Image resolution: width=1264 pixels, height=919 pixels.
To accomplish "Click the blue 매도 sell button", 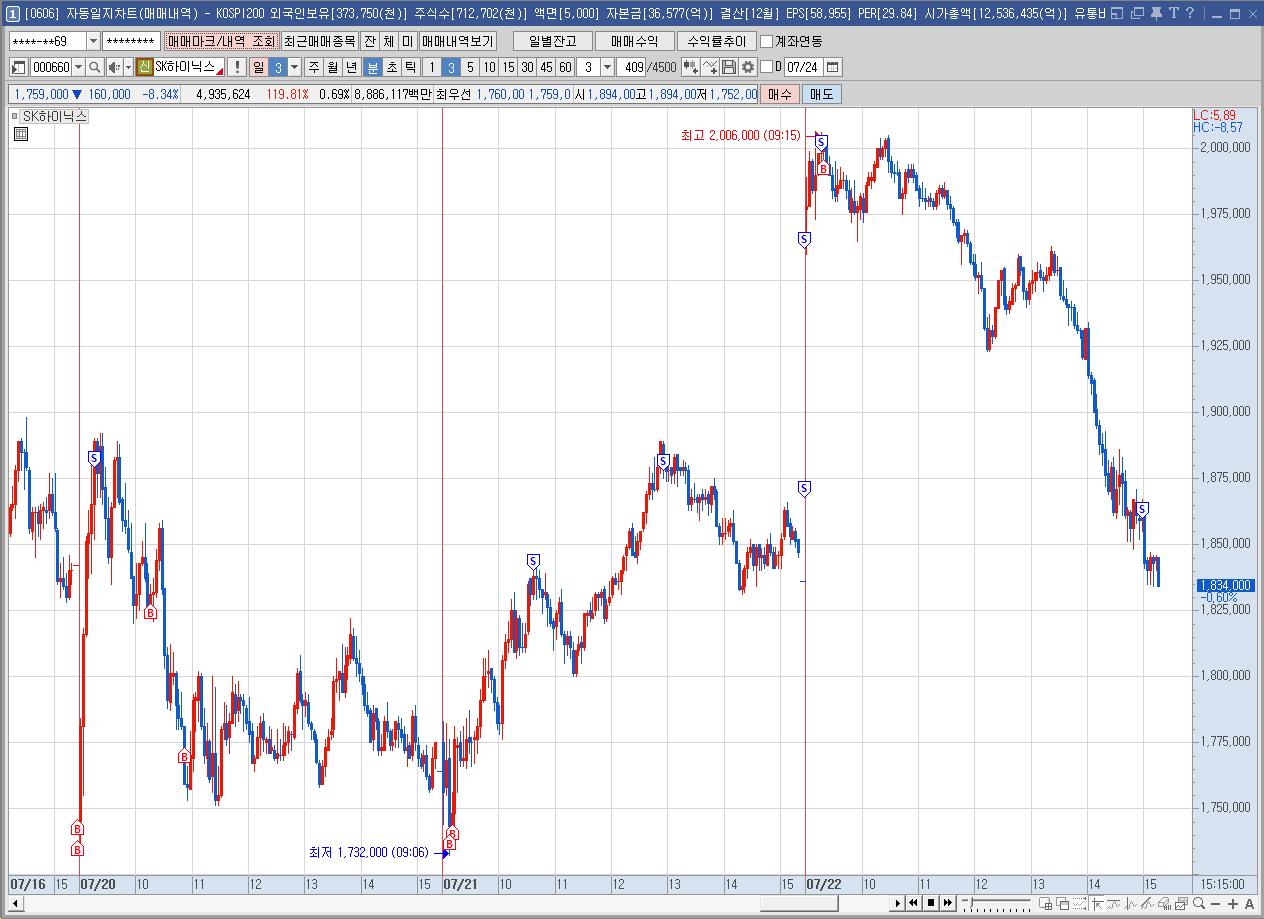I will pos(821,94).
